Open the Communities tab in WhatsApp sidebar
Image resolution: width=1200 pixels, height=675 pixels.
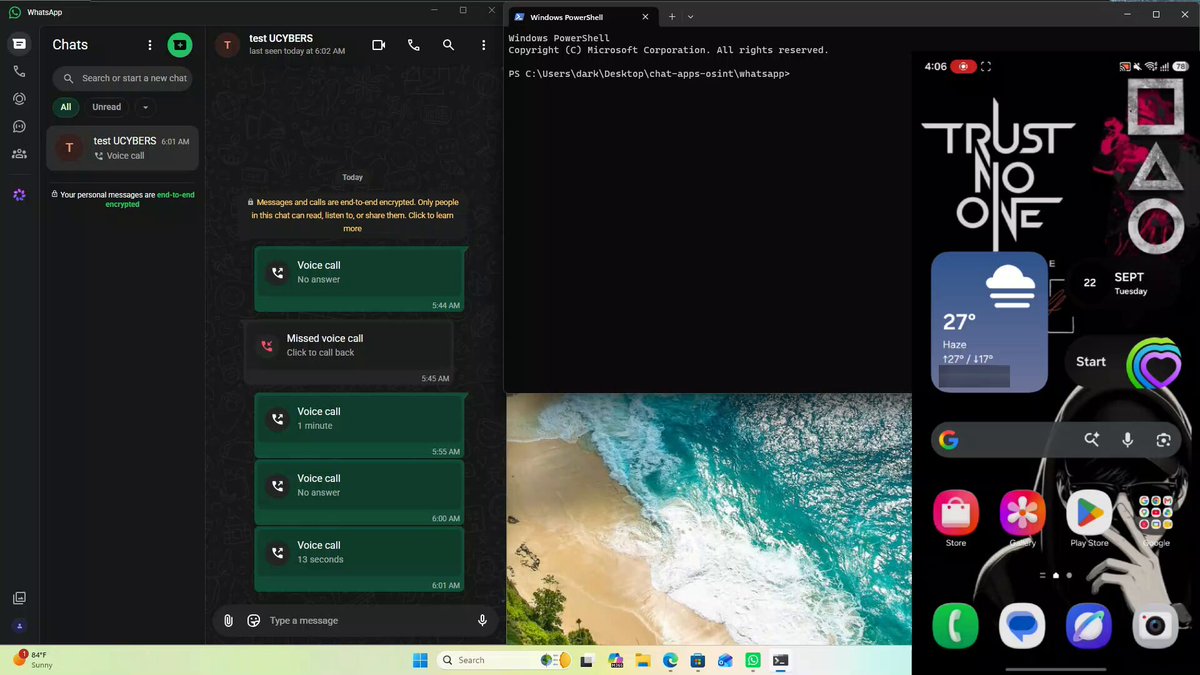click(19, 154)
